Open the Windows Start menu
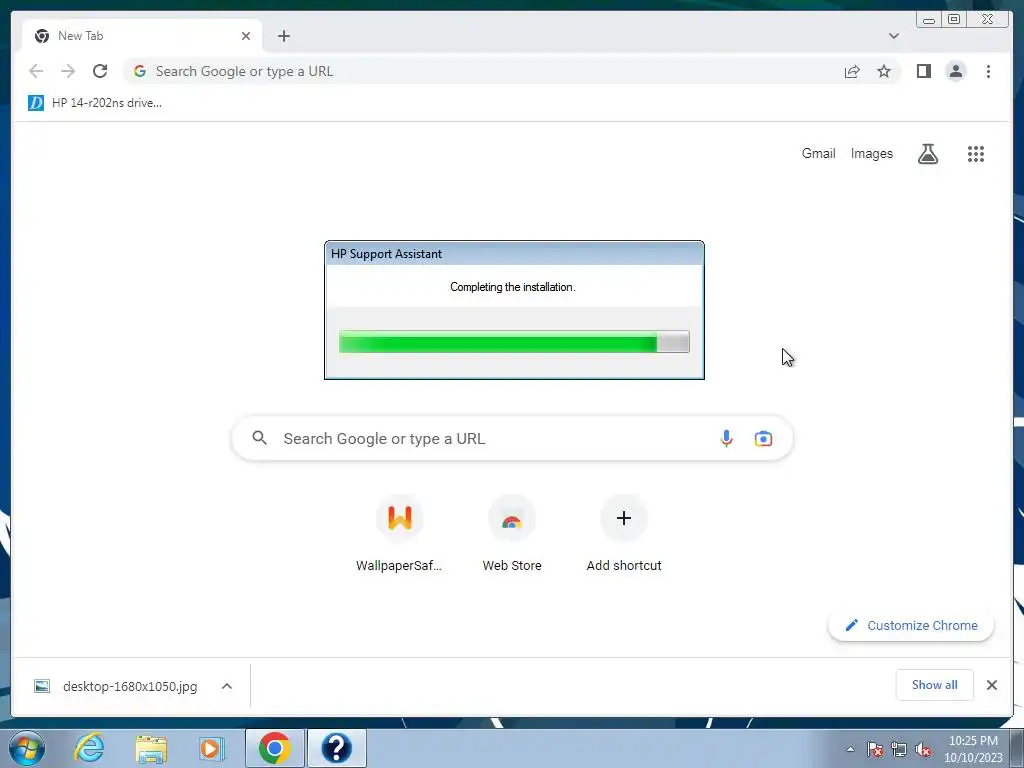 (27, 748)
